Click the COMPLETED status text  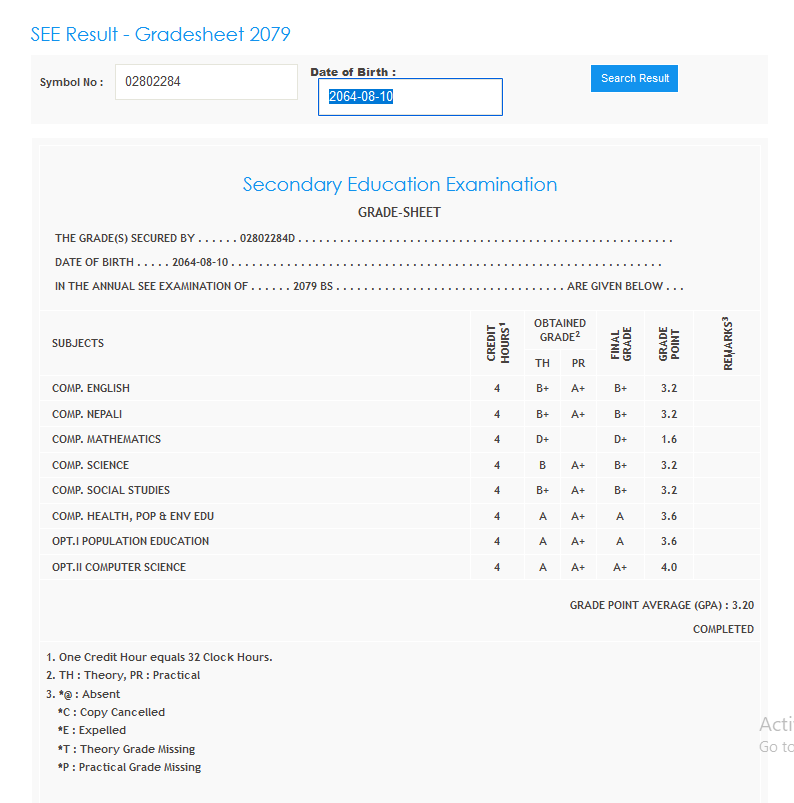pyautogui.click(x=723, y=629)
